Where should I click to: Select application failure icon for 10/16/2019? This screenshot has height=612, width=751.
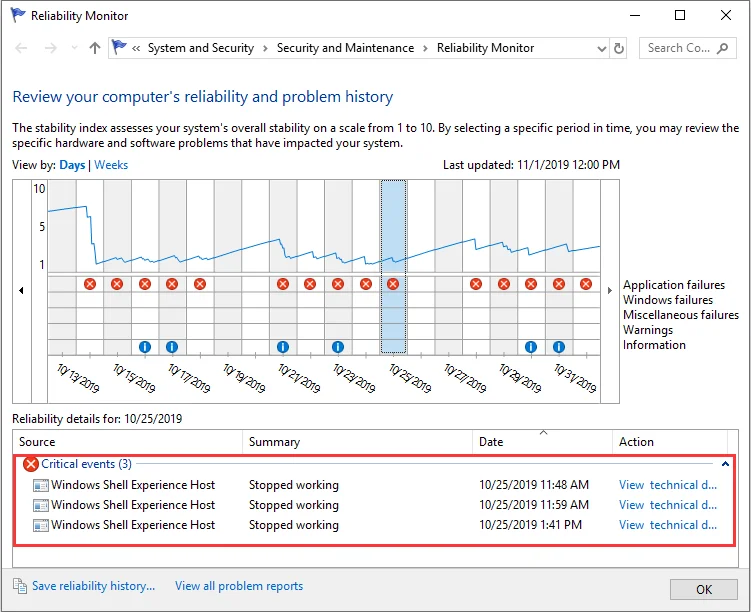point(145,284)
